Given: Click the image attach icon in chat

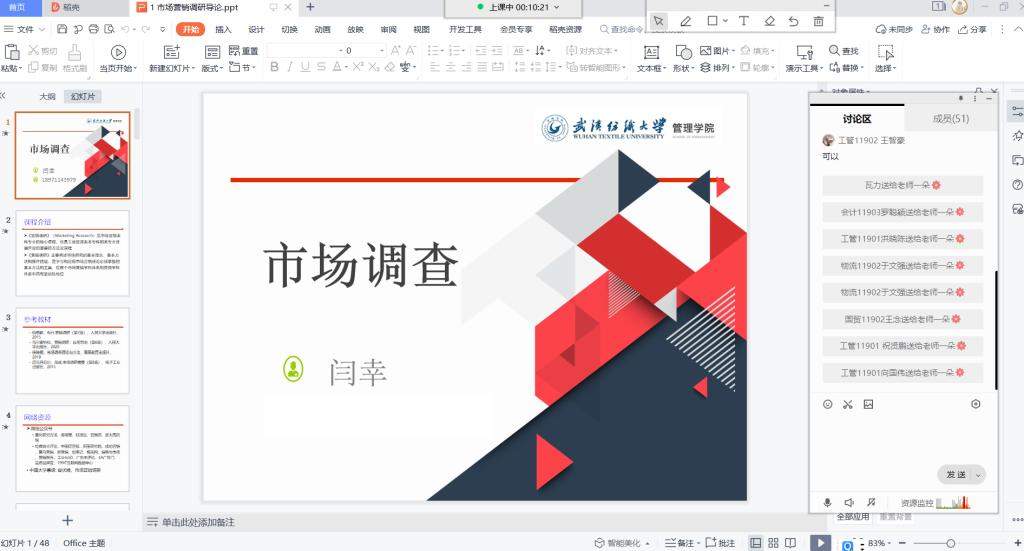Looking at the screenshot, I should [x=868, y=404].
